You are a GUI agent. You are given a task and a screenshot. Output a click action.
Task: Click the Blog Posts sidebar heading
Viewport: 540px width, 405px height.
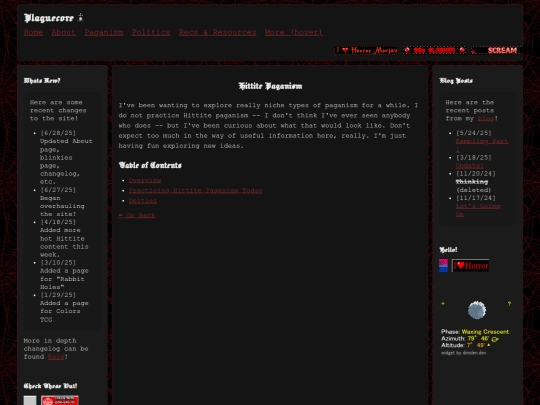point(456,81)
